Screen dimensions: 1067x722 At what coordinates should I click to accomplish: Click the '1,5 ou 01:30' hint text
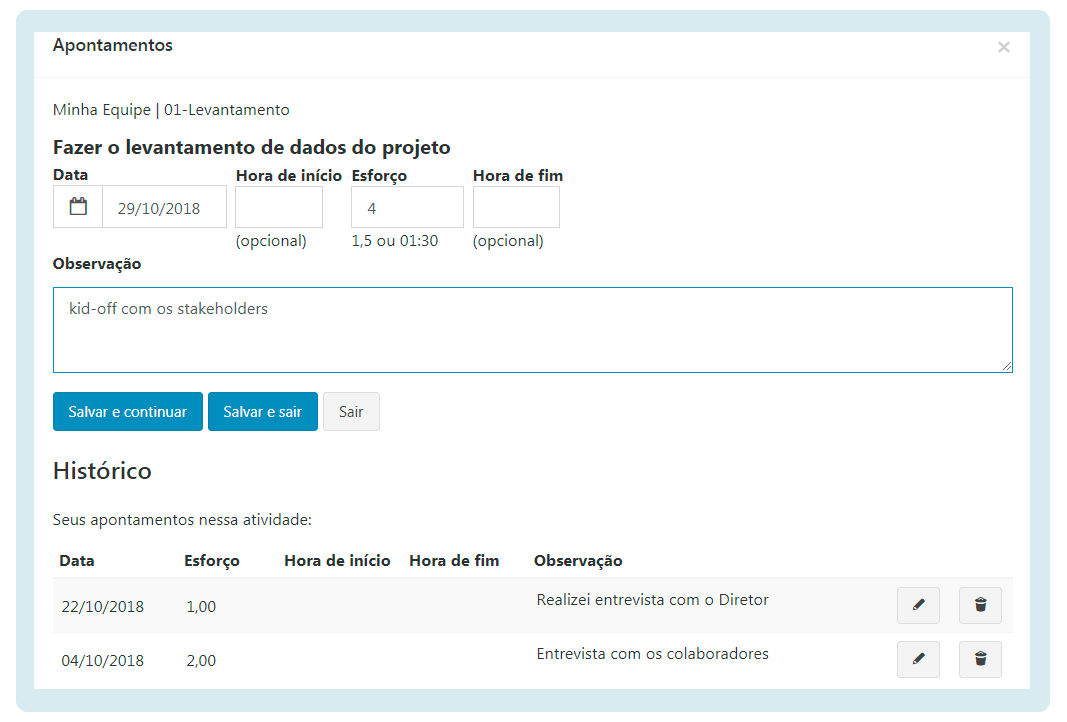click(395, 241)
